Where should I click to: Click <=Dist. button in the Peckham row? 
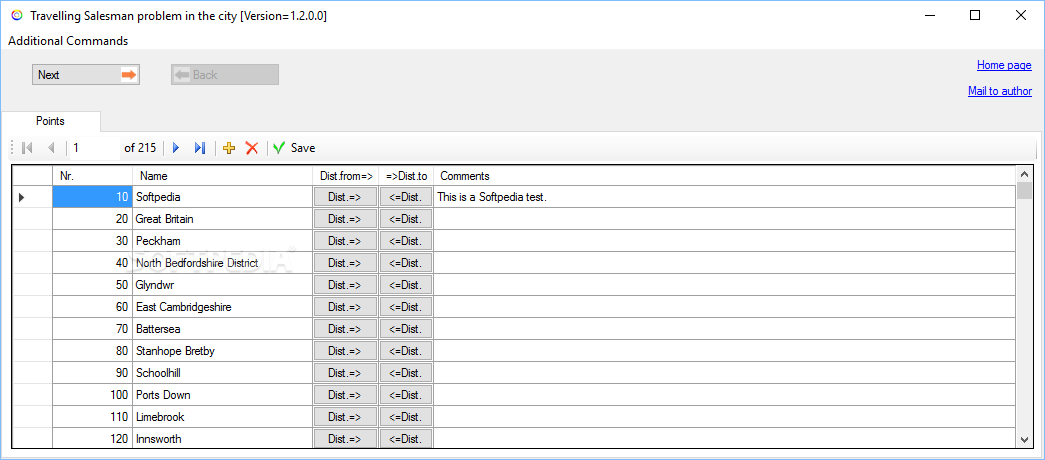406,241
